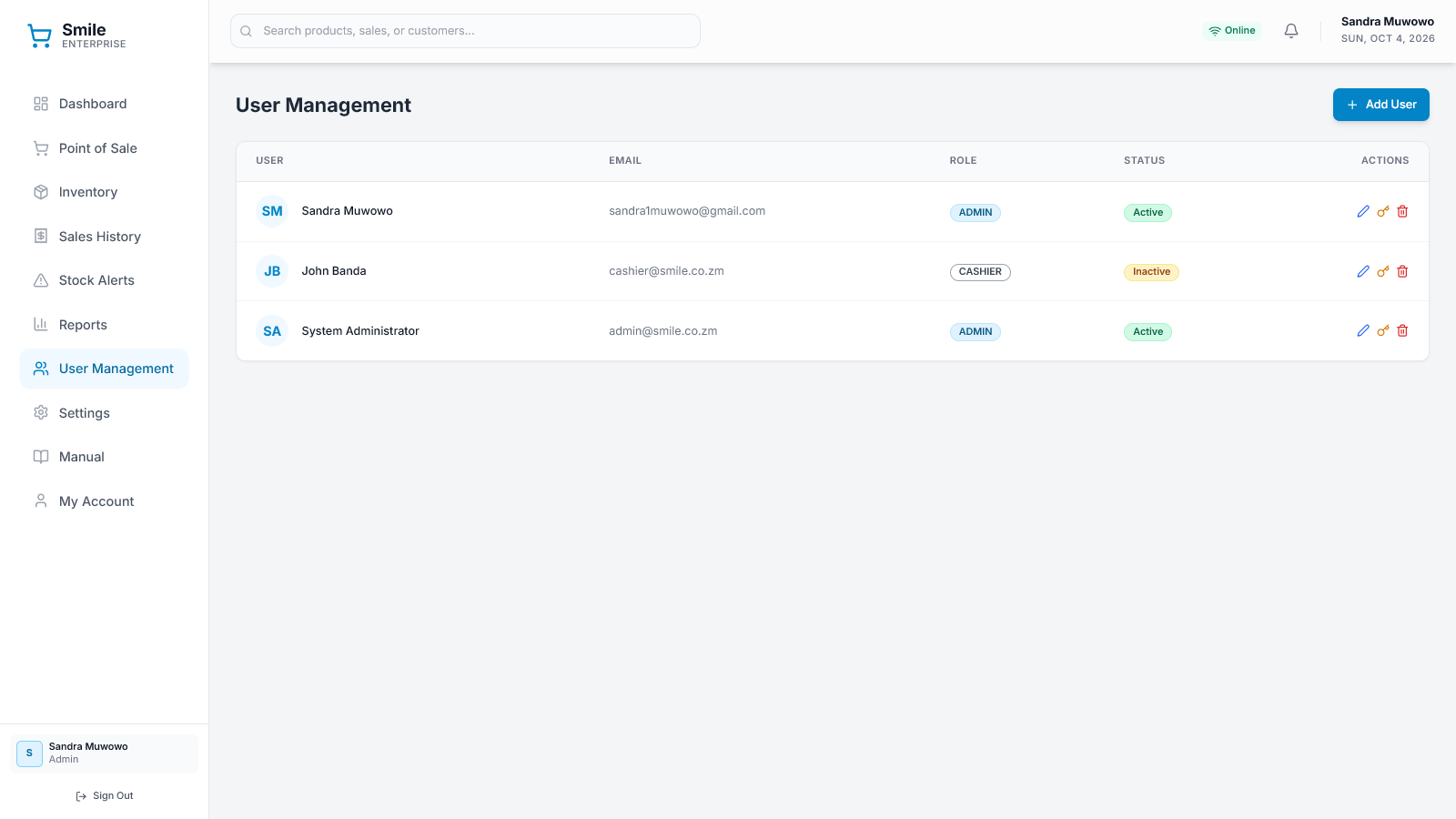Screen dimensions: 1456x819
Task: Edit System Administrator with pencil icon
Action: 1363,330
